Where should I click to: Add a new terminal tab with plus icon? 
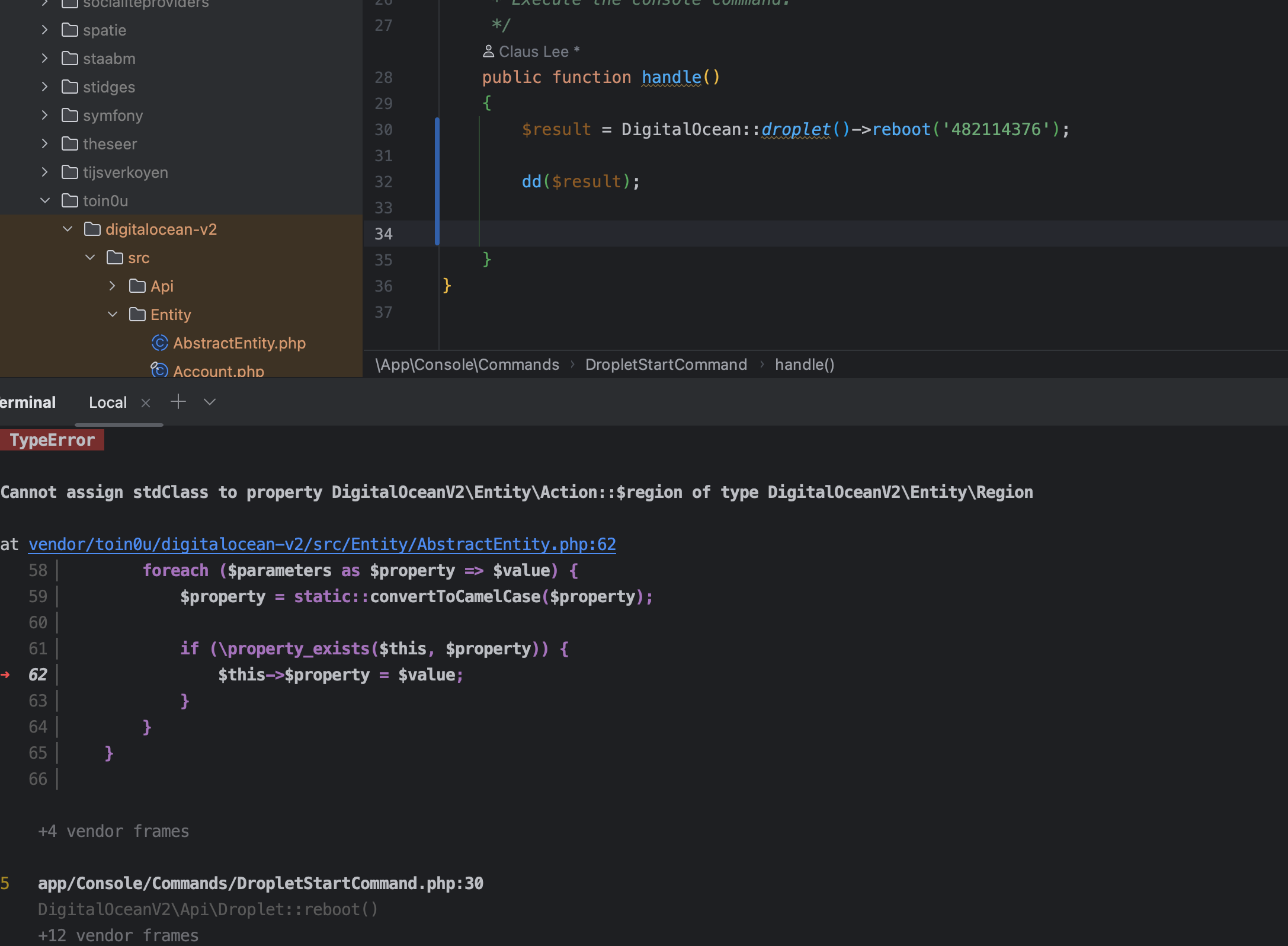178,402
